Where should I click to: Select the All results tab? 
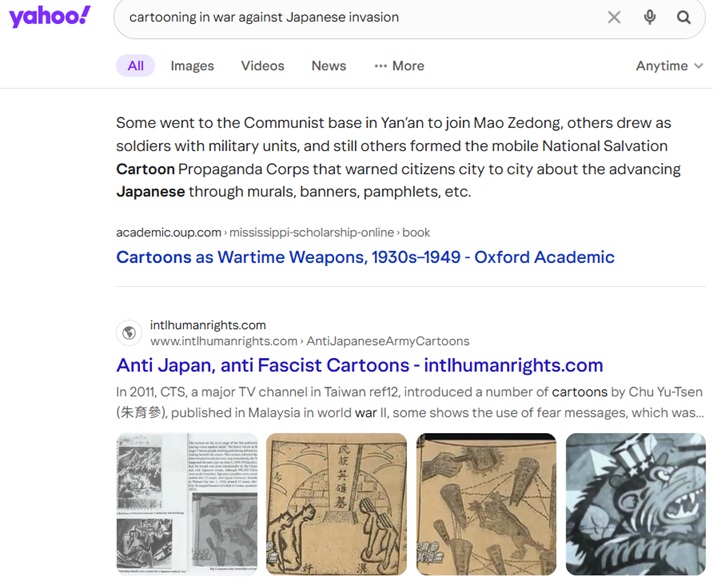click(136, 66)
